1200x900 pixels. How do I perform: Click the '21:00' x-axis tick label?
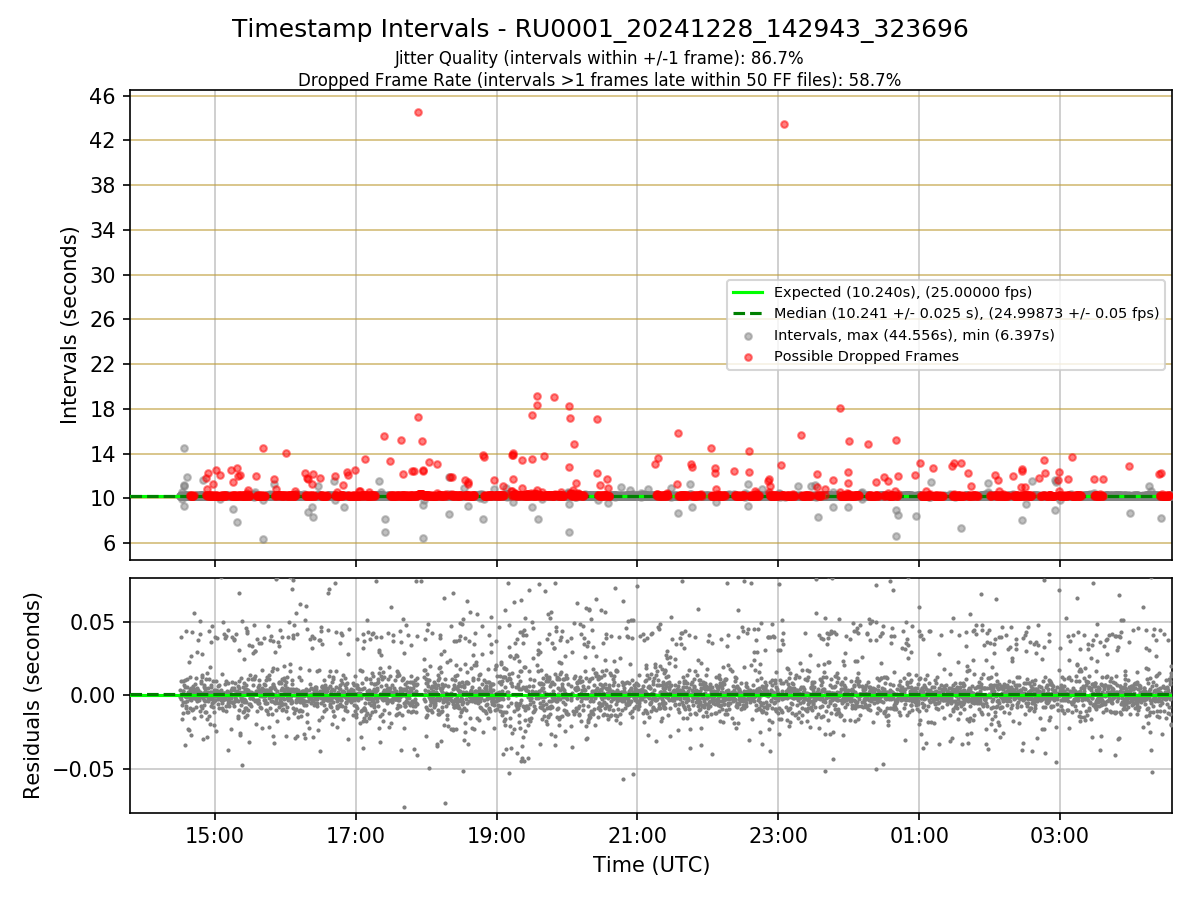pos(637,835)
